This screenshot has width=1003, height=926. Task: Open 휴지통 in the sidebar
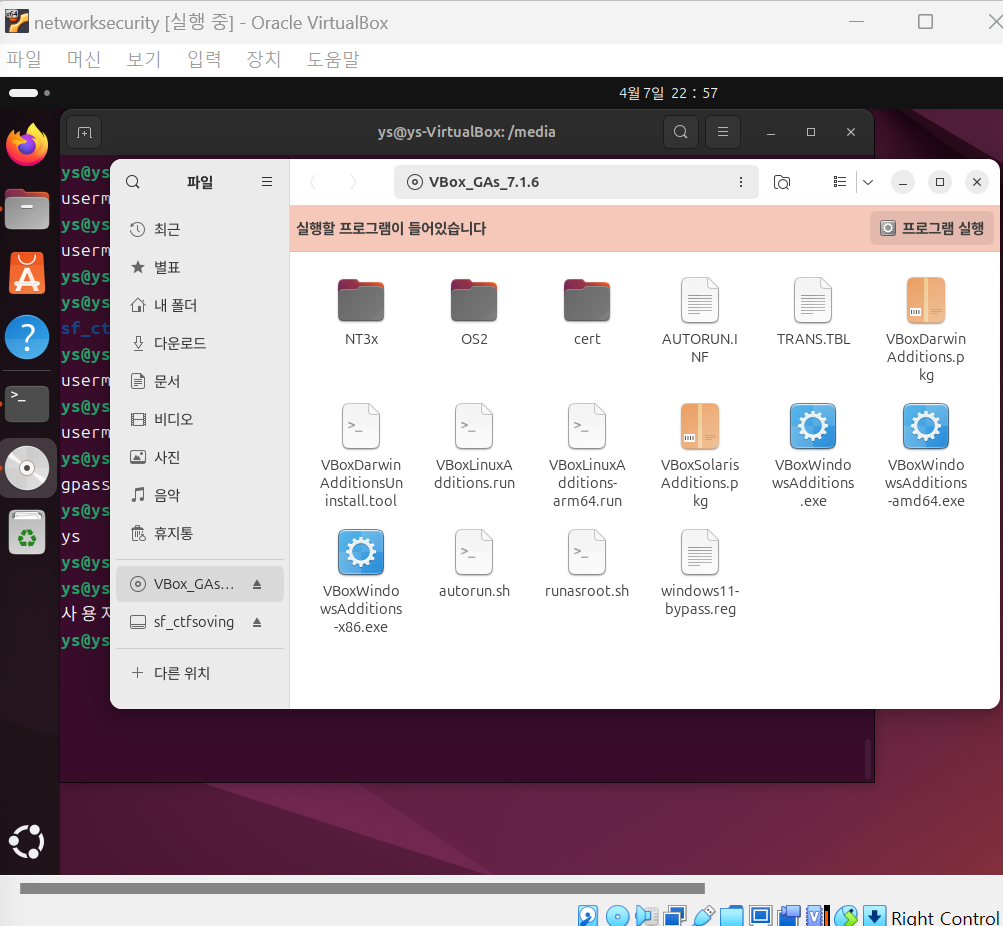[200, 533]
